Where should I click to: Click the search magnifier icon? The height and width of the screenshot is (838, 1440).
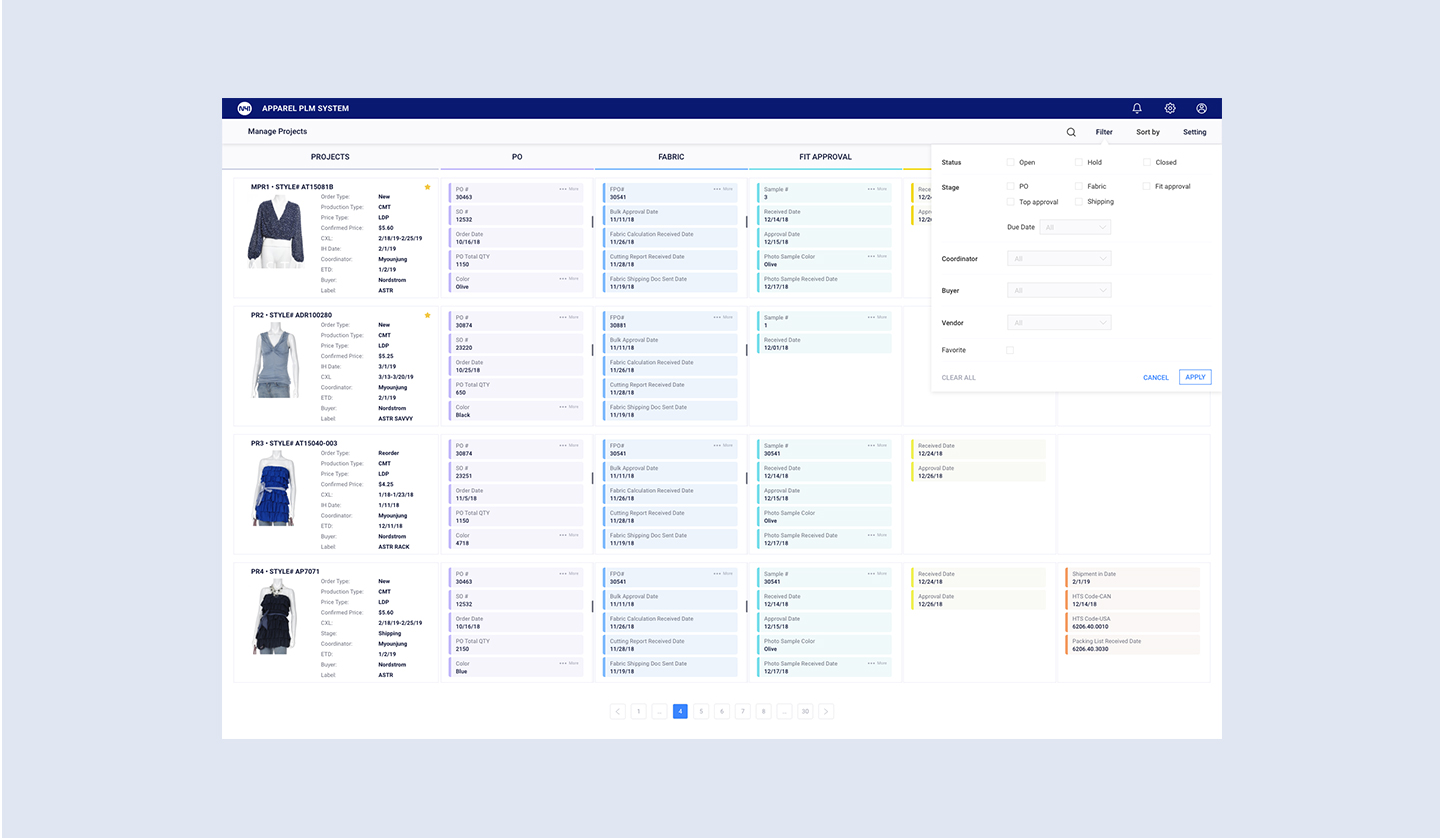[x=1071, y=132]
